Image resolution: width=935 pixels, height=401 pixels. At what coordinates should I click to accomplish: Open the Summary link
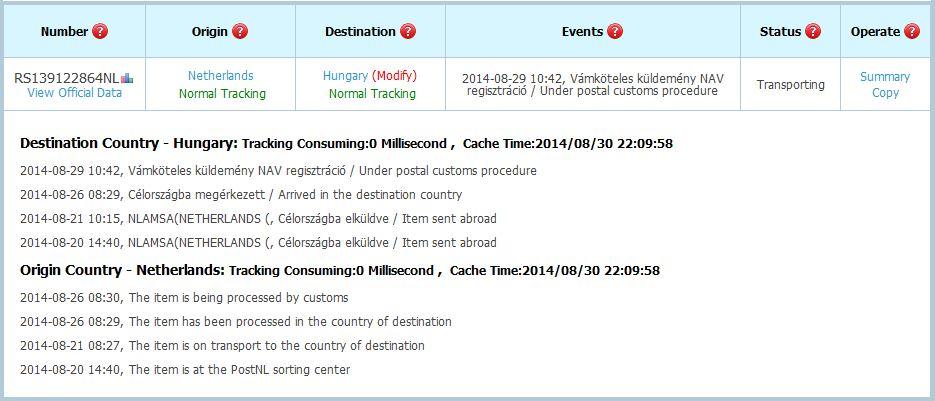point(885,77)
